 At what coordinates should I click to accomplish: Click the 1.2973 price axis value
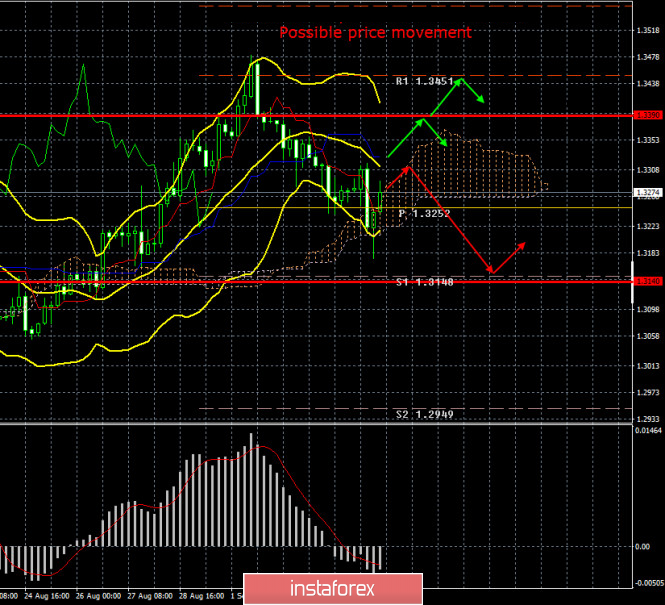(x=648, y=393)
